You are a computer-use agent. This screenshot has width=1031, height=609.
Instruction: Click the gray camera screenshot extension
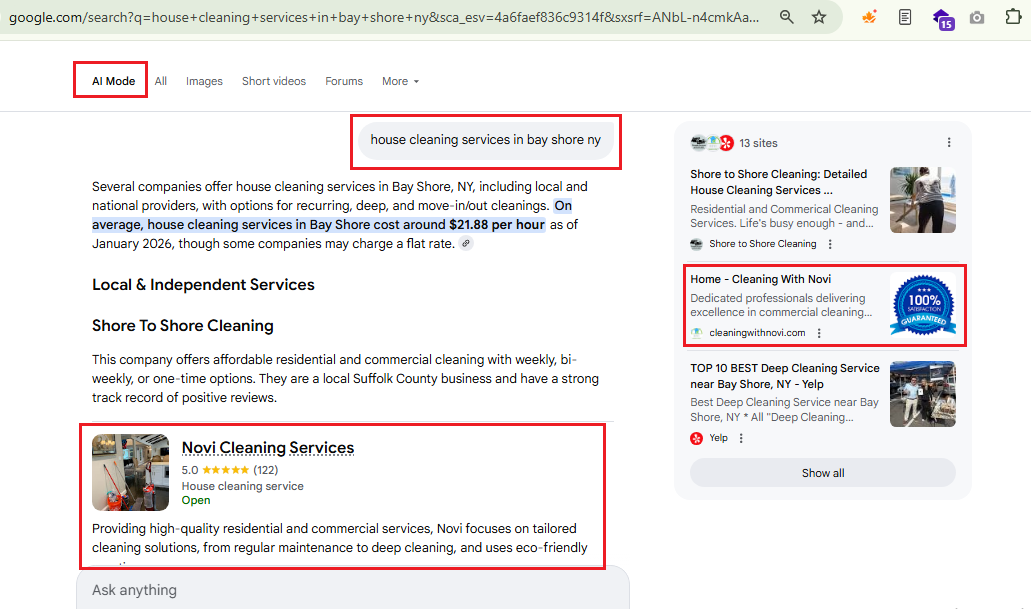(977, 17)
